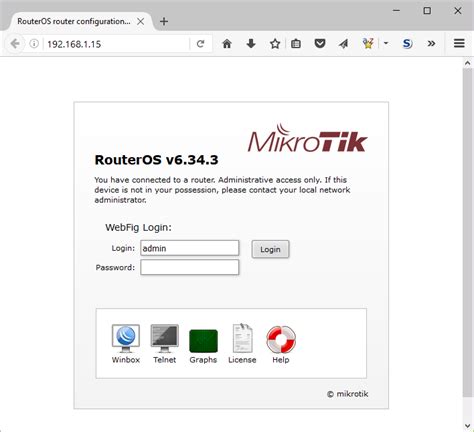Image resolution: width=474 pixels, height=432 pixels.
Task: Click the © mikrotik footer text
Action: pos(347,394)
